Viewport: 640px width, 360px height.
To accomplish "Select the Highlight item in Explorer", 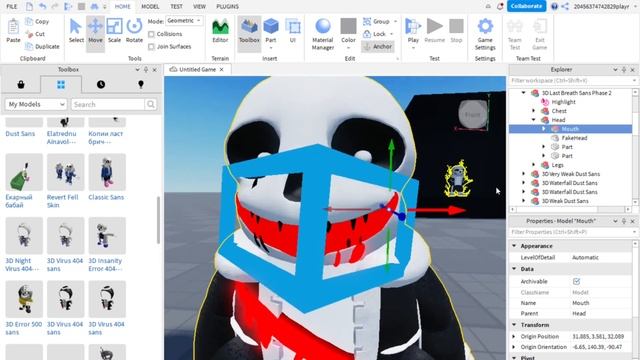I will [563, 102].
